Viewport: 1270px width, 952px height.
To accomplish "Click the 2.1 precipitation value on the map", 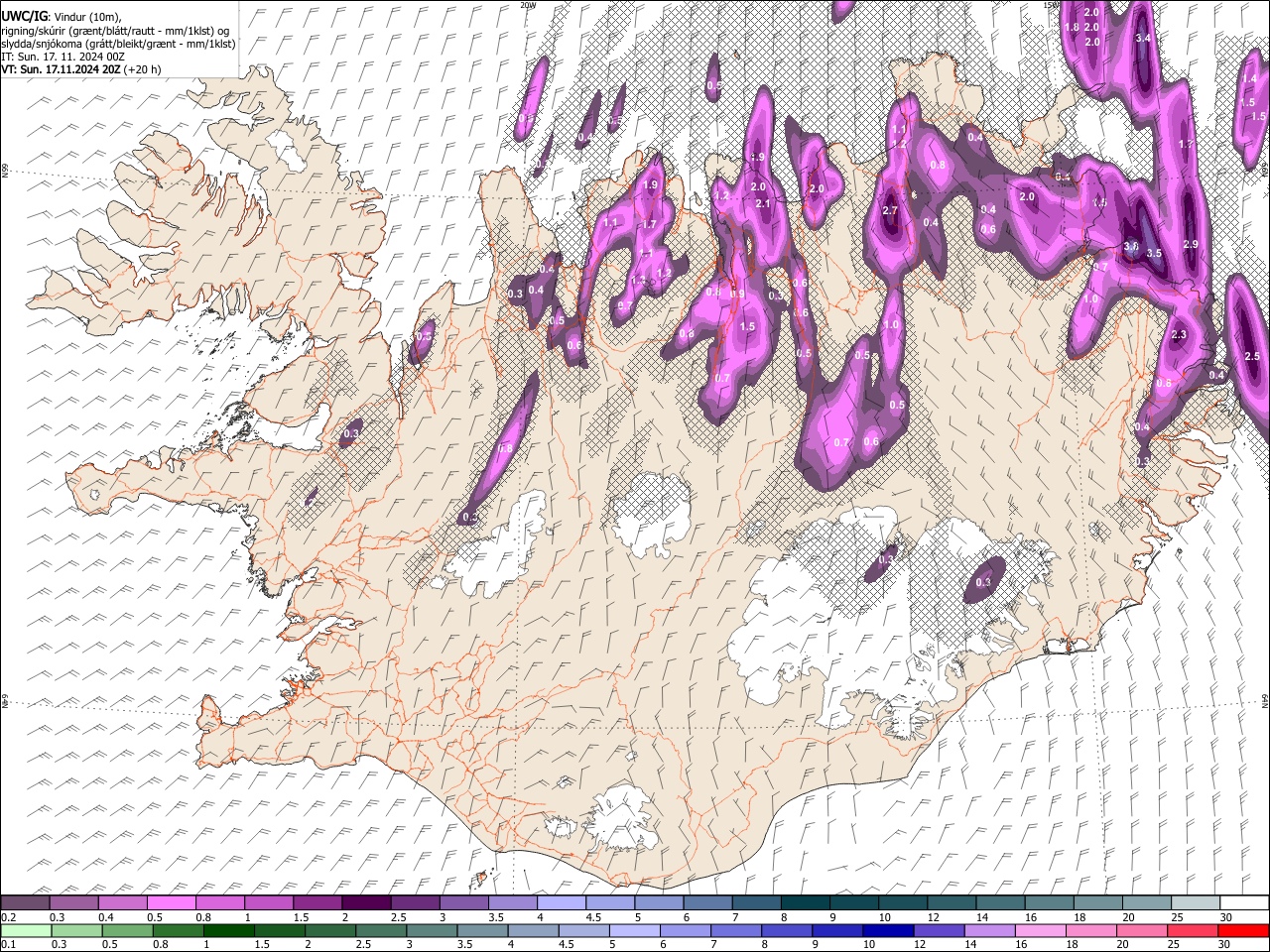I will coord(763,203).
